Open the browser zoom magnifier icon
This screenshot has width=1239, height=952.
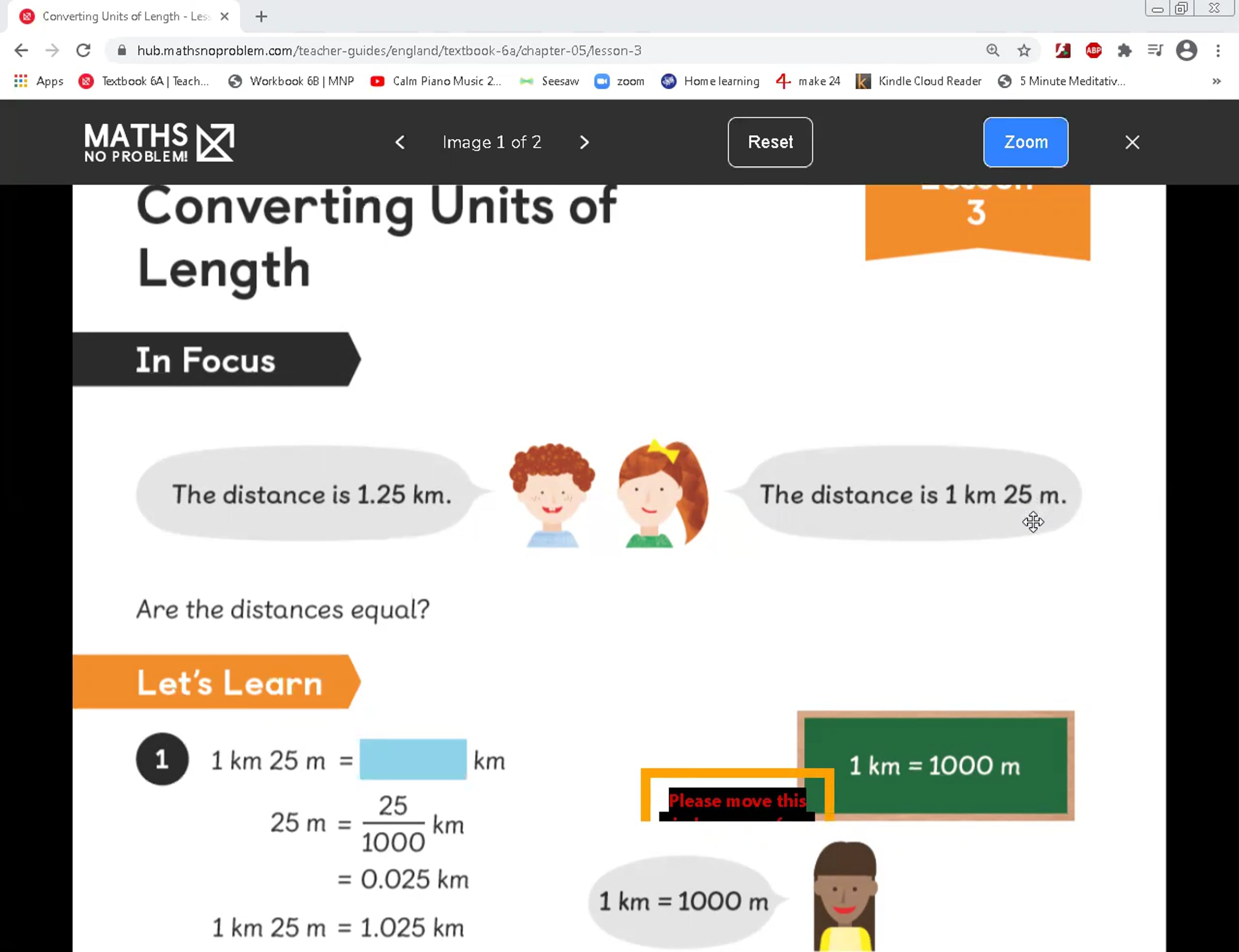pos(992,51)
